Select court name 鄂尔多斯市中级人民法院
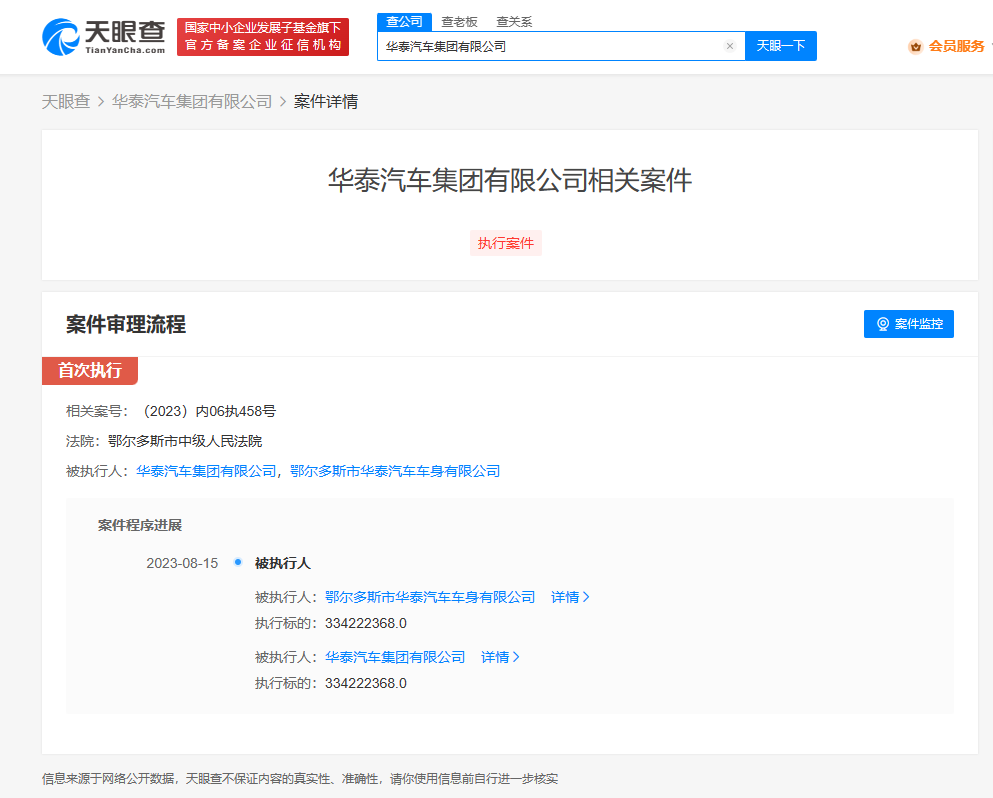The width and height of the screenshot is (993, 798). 185,441
